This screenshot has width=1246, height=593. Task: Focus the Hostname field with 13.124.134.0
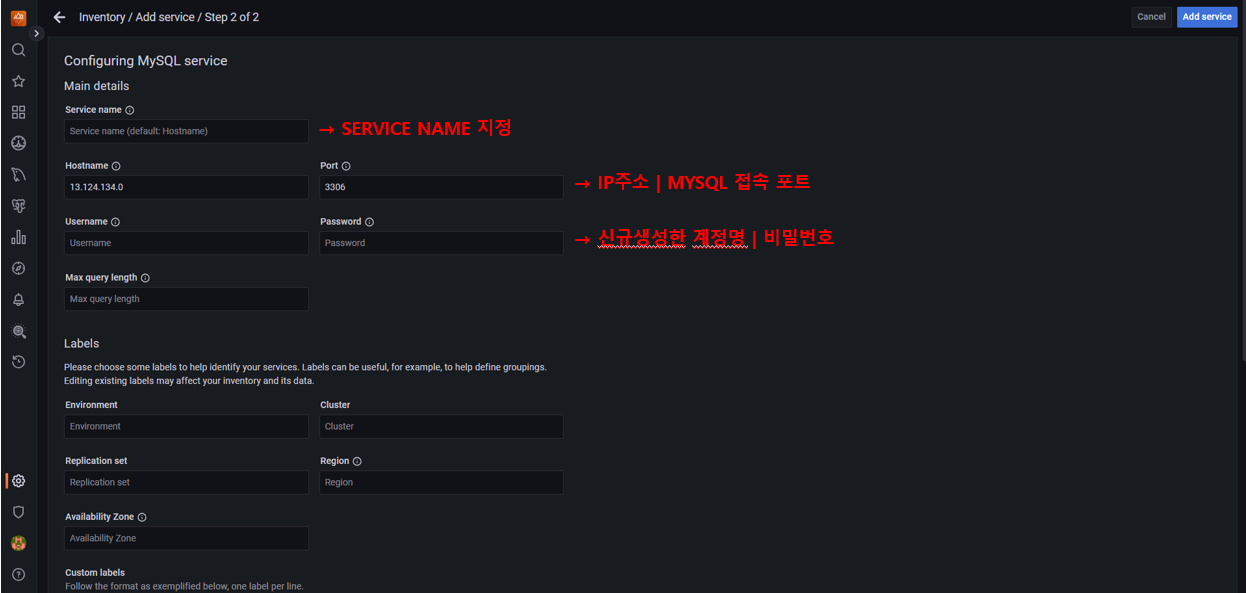(186, 187)
